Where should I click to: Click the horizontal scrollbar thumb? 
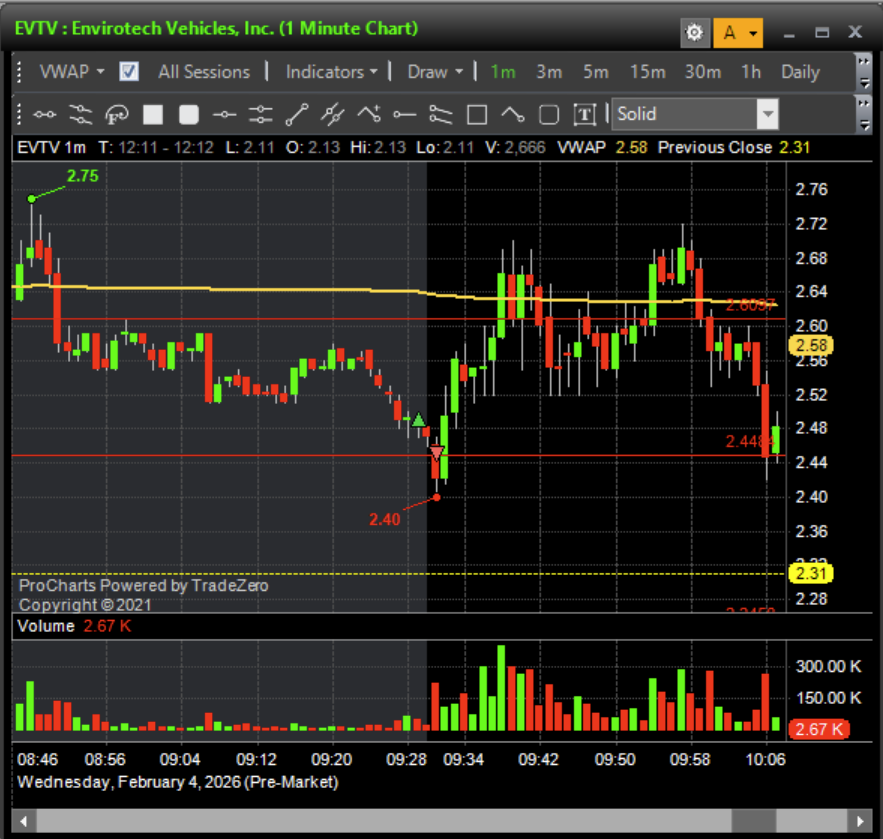tap(753, 821)
